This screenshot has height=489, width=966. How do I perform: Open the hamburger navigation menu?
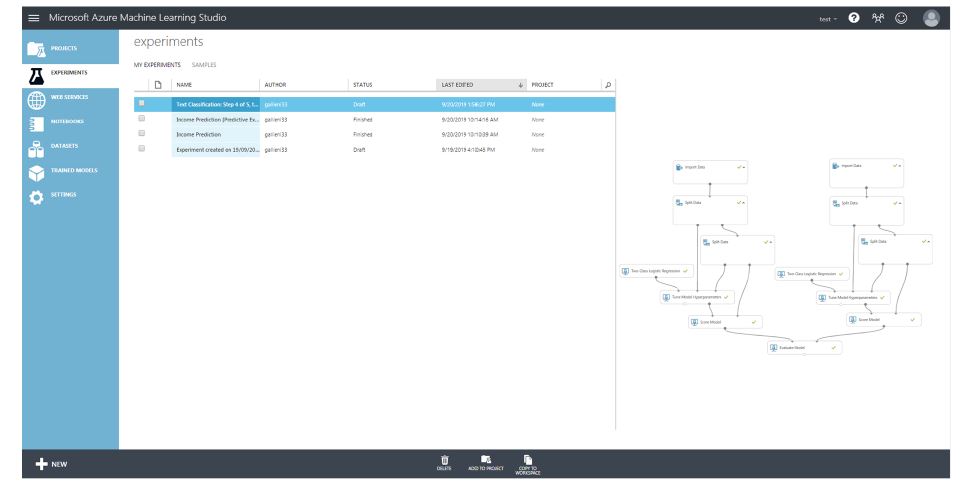click(x=15, y=18)
